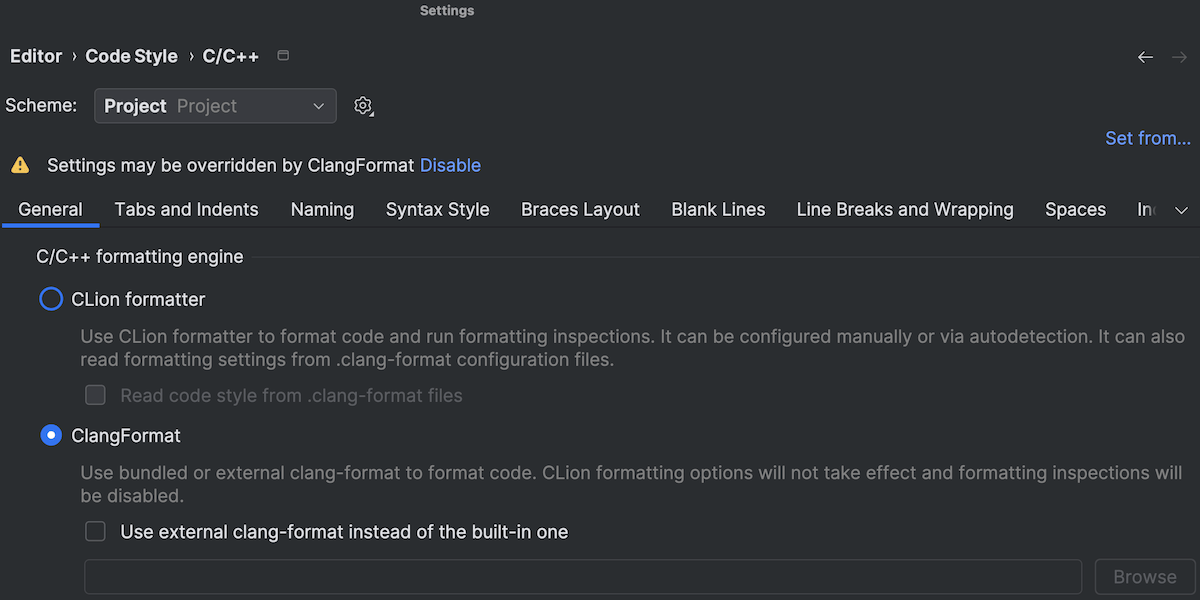Click the Disable ClangFormat link

coord(450,165)
